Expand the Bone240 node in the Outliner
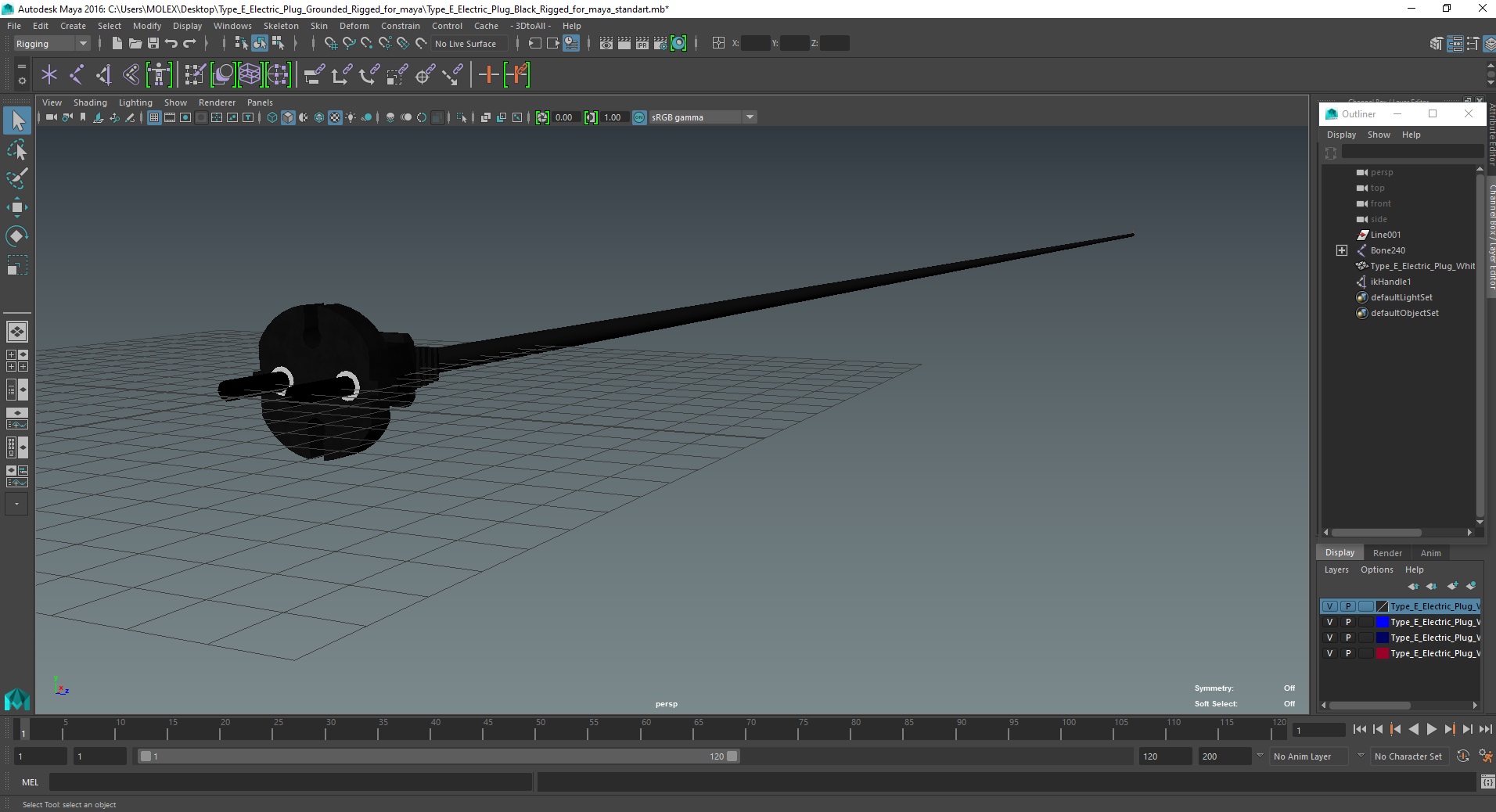 (x=1342, y=250)
